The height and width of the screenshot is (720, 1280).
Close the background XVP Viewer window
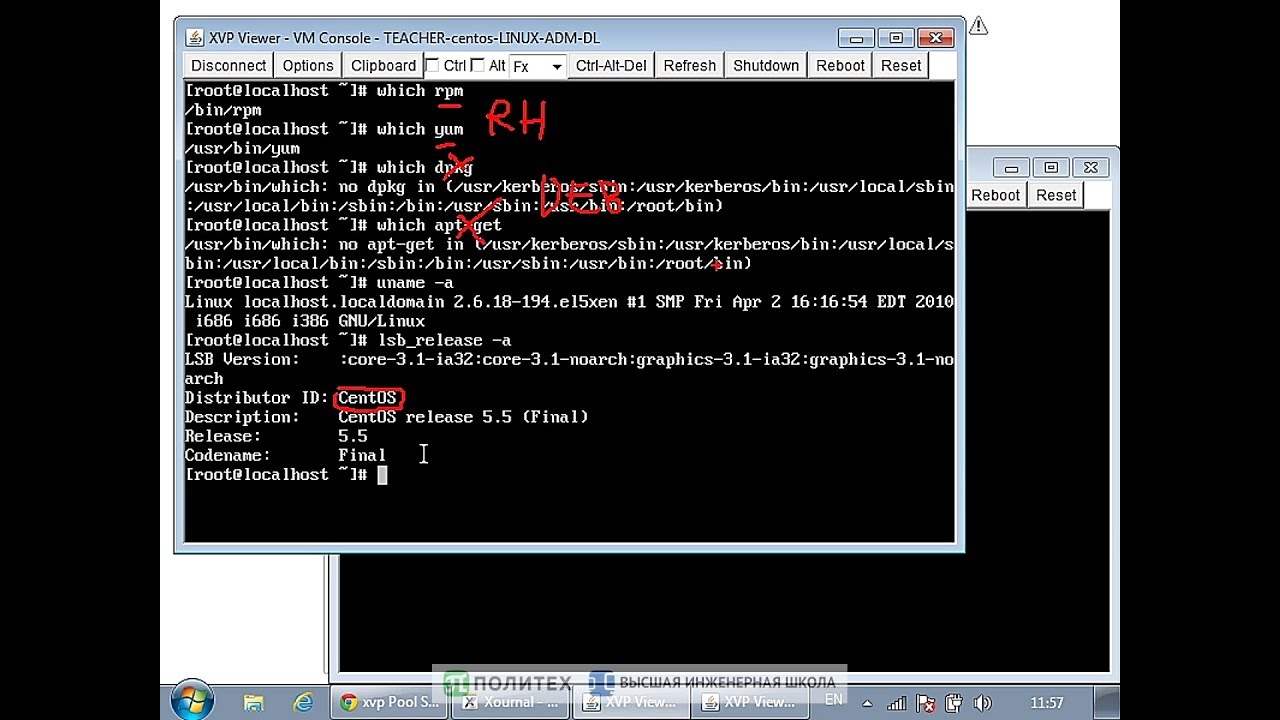click(x=1091, y=167)
